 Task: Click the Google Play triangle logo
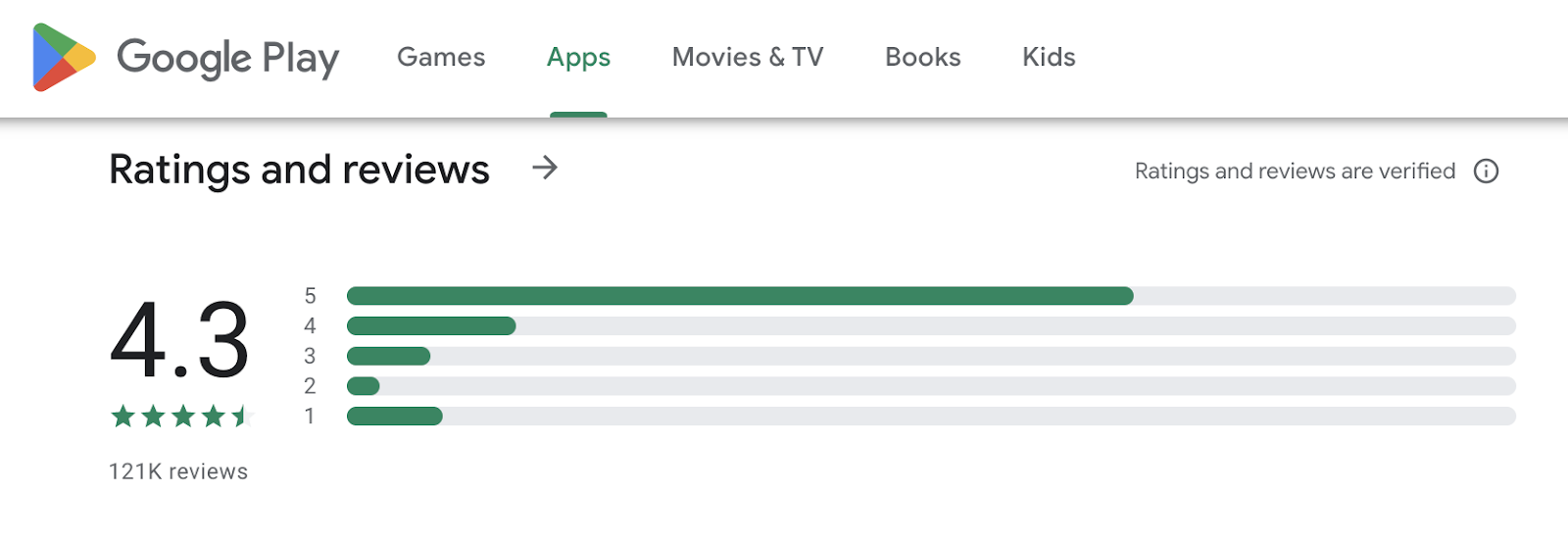click(x=63, y=58)
